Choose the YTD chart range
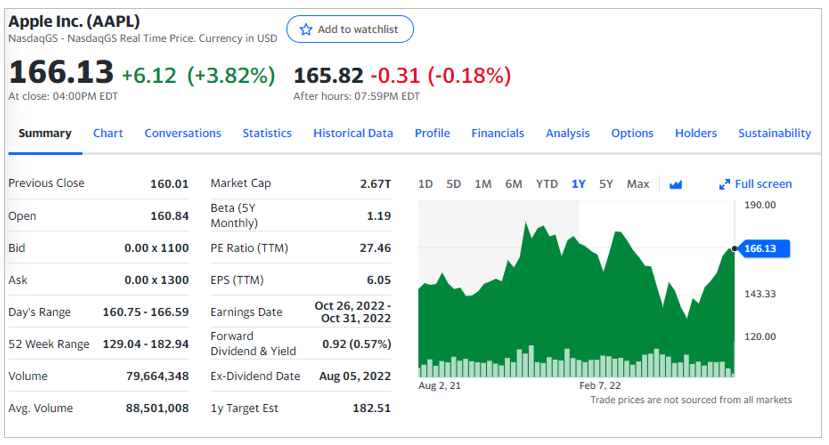The height and width of the screenshot is (445, 829). (547, 184)
